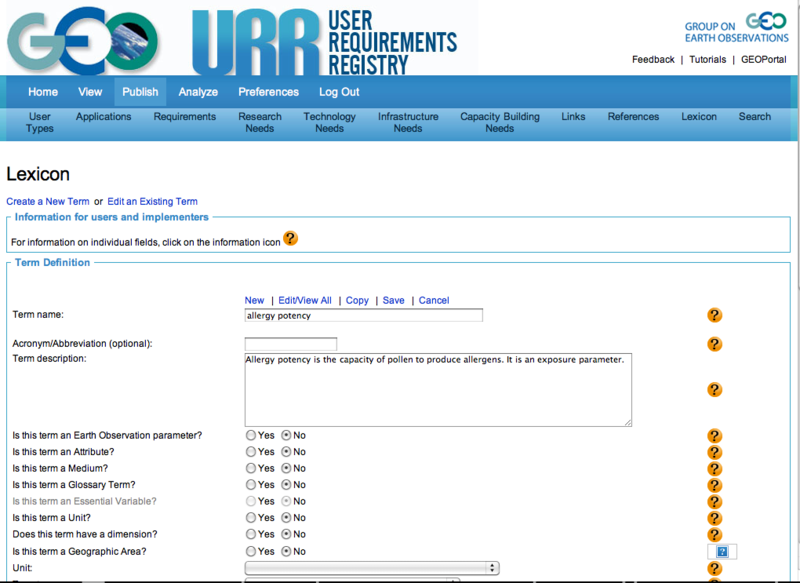
Task: Click help icon next to Term name
Action: coord(714,315)
